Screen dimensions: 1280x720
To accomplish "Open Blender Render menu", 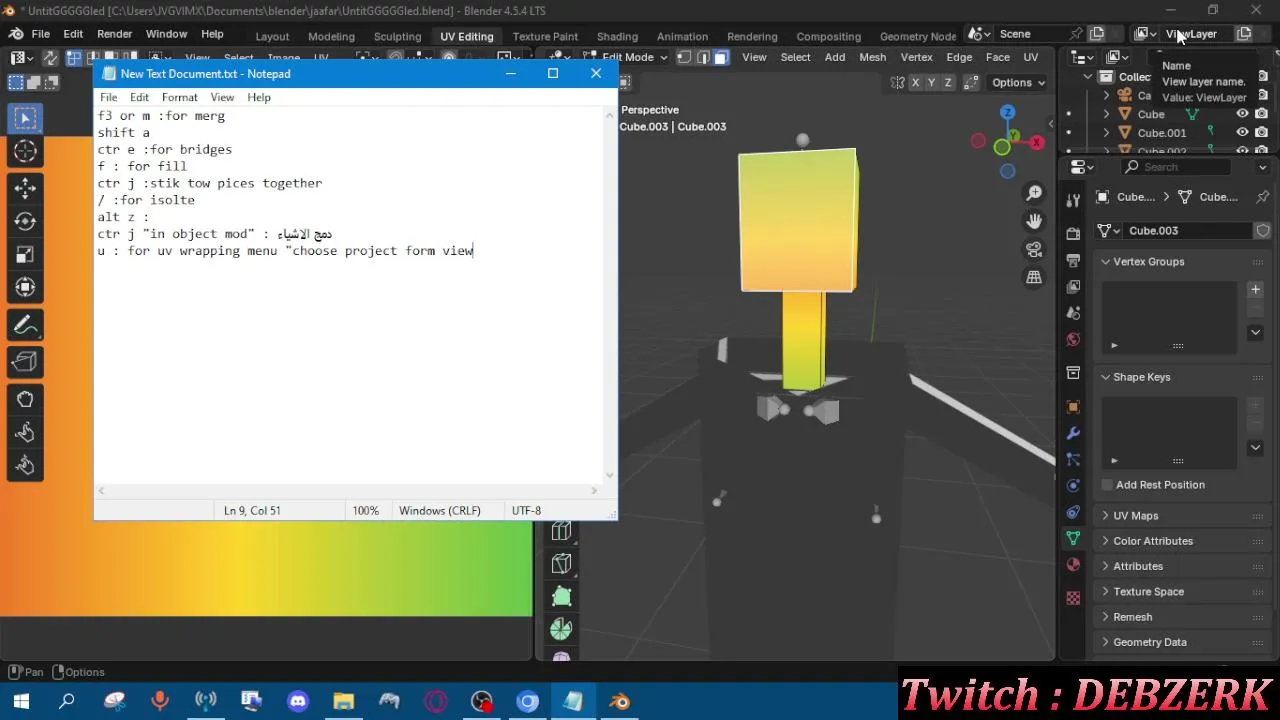I will [115, 34].
